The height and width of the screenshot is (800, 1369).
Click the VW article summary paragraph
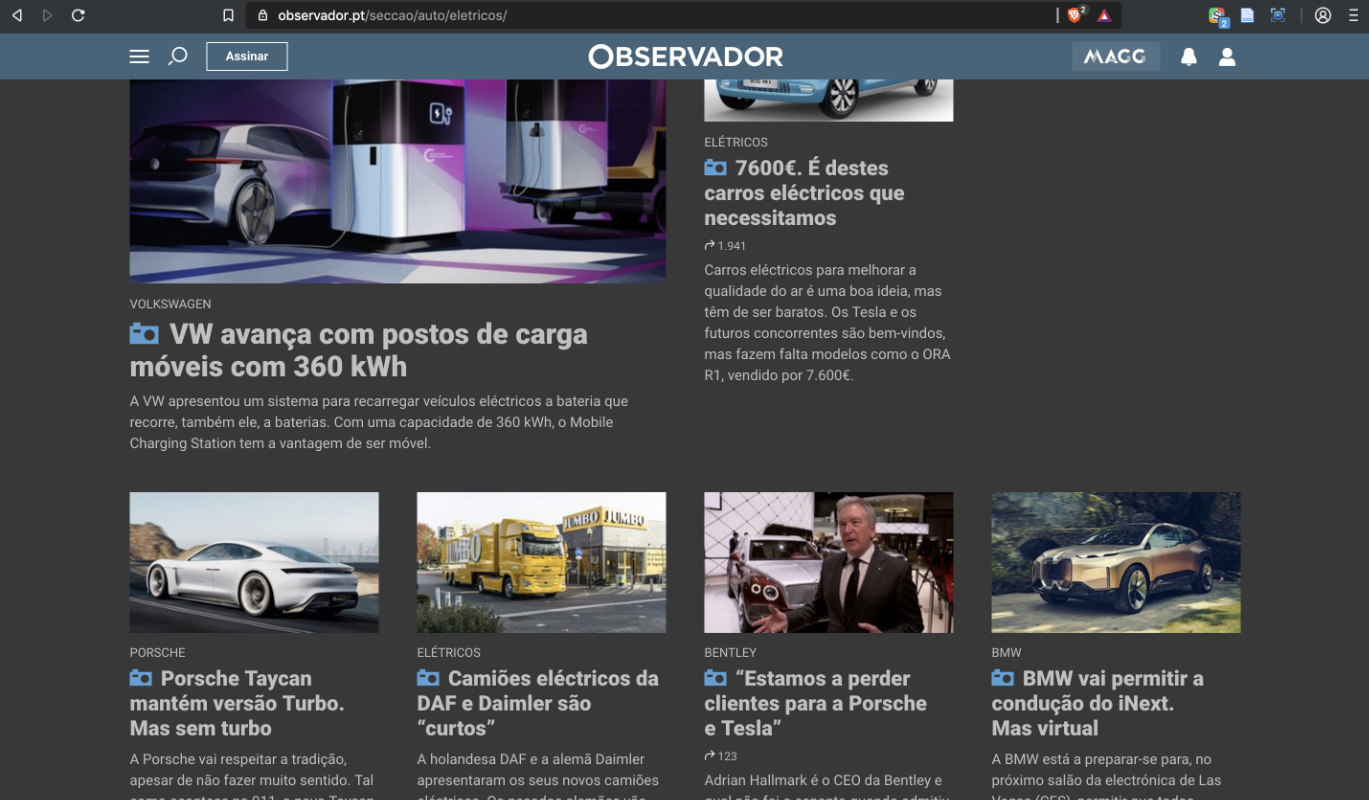click(x=379, y=422)
